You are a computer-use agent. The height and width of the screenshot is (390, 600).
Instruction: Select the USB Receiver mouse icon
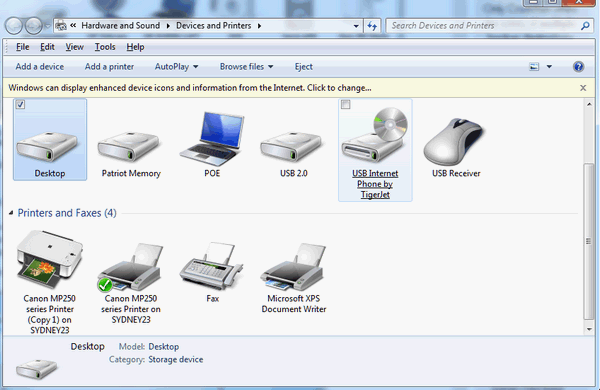[453, 141]
